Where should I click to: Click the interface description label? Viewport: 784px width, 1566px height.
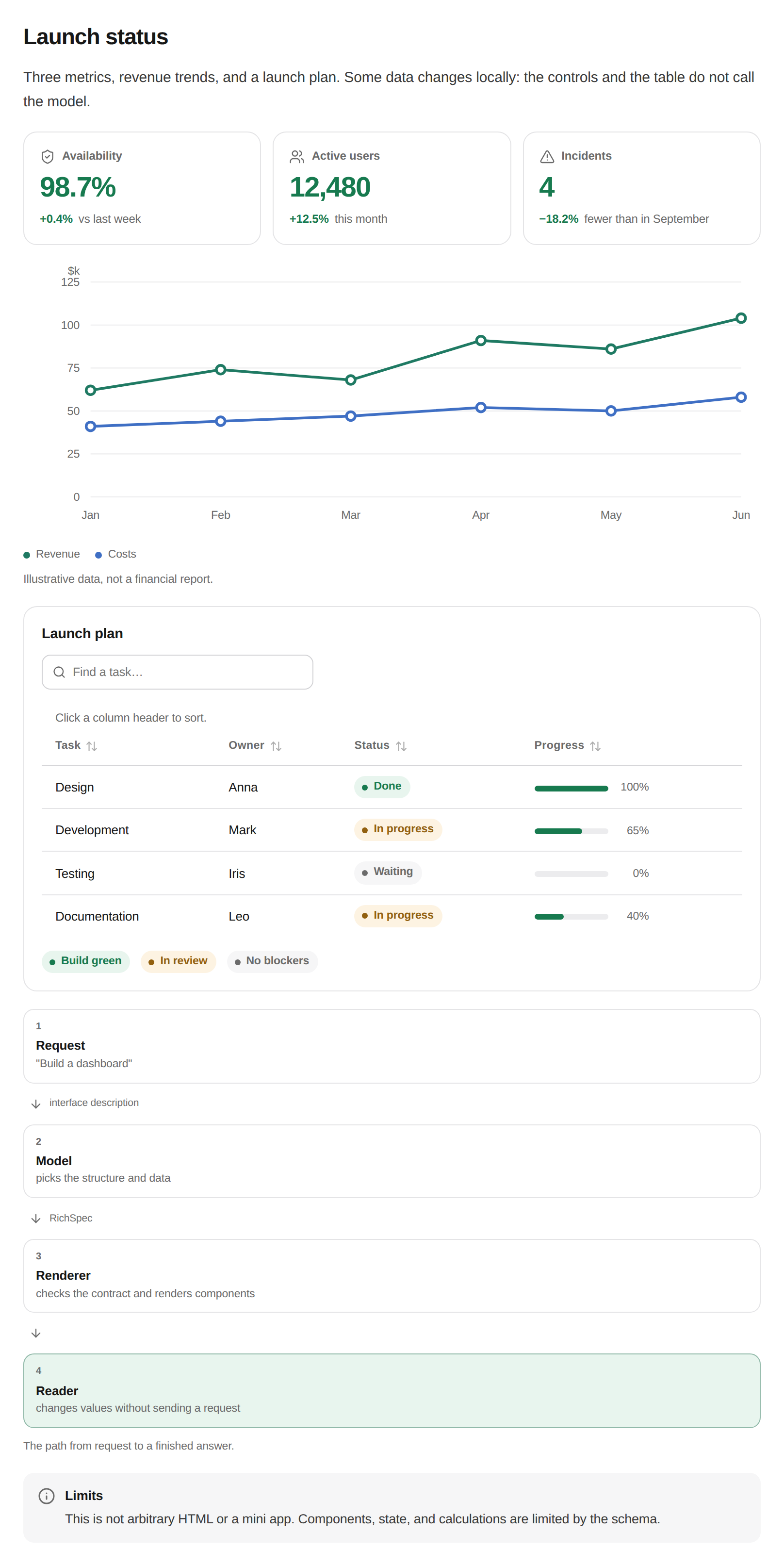pos(94,1103)
